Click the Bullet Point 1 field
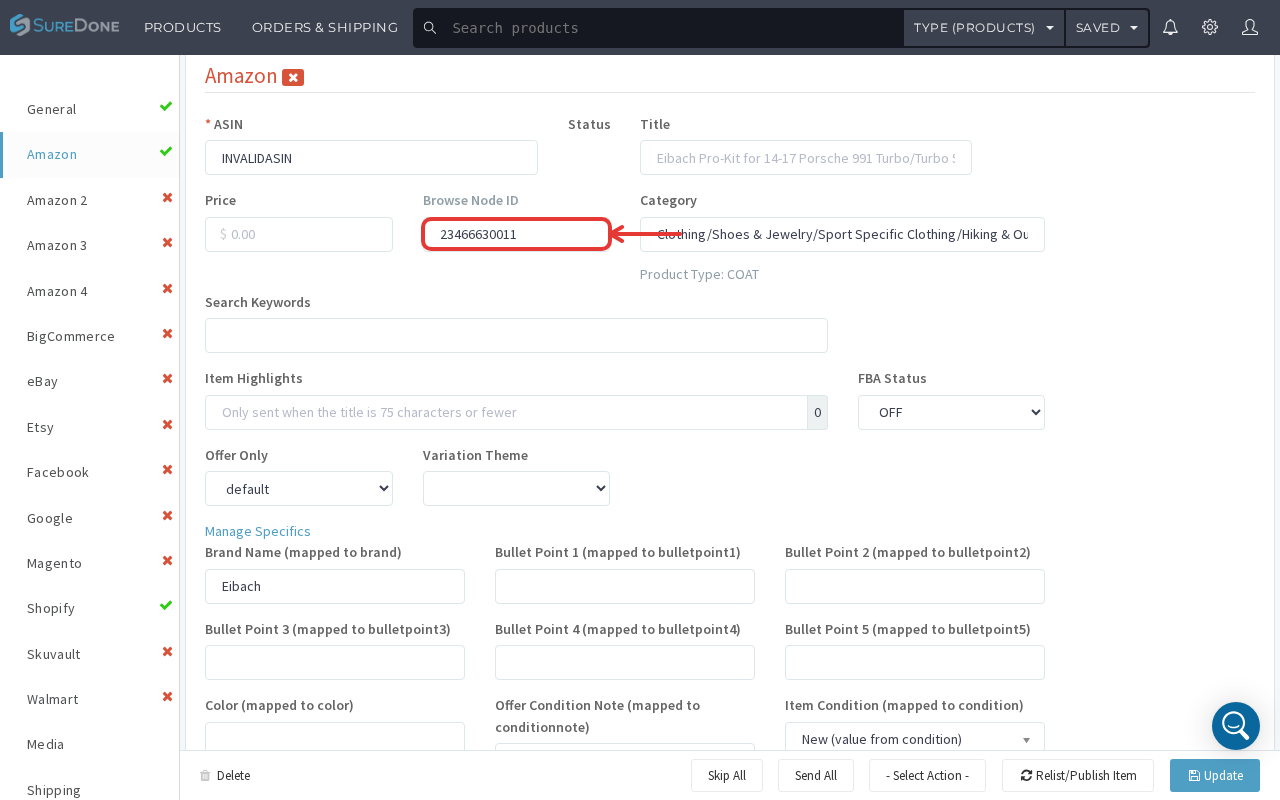Screen dimensions: 1280x800 (x=625, y=586)
